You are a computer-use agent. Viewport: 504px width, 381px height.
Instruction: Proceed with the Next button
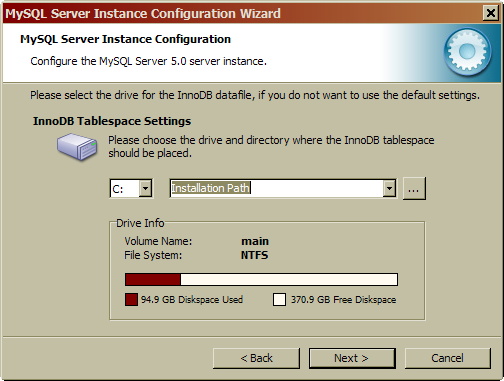click(x=352, y=358)
